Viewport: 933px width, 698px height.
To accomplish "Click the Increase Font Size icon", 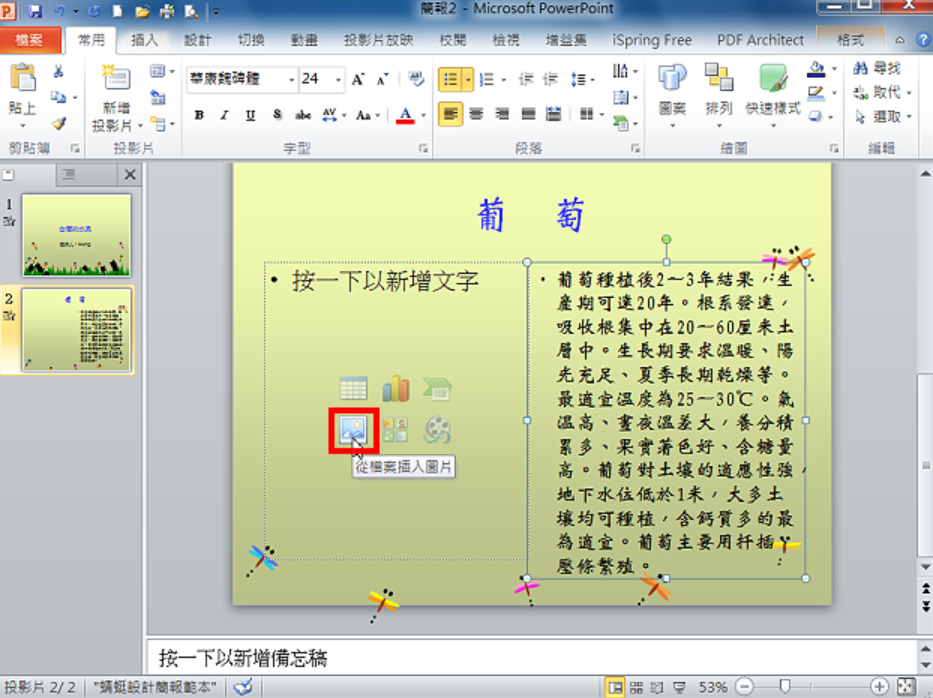I will pos(358,79).
